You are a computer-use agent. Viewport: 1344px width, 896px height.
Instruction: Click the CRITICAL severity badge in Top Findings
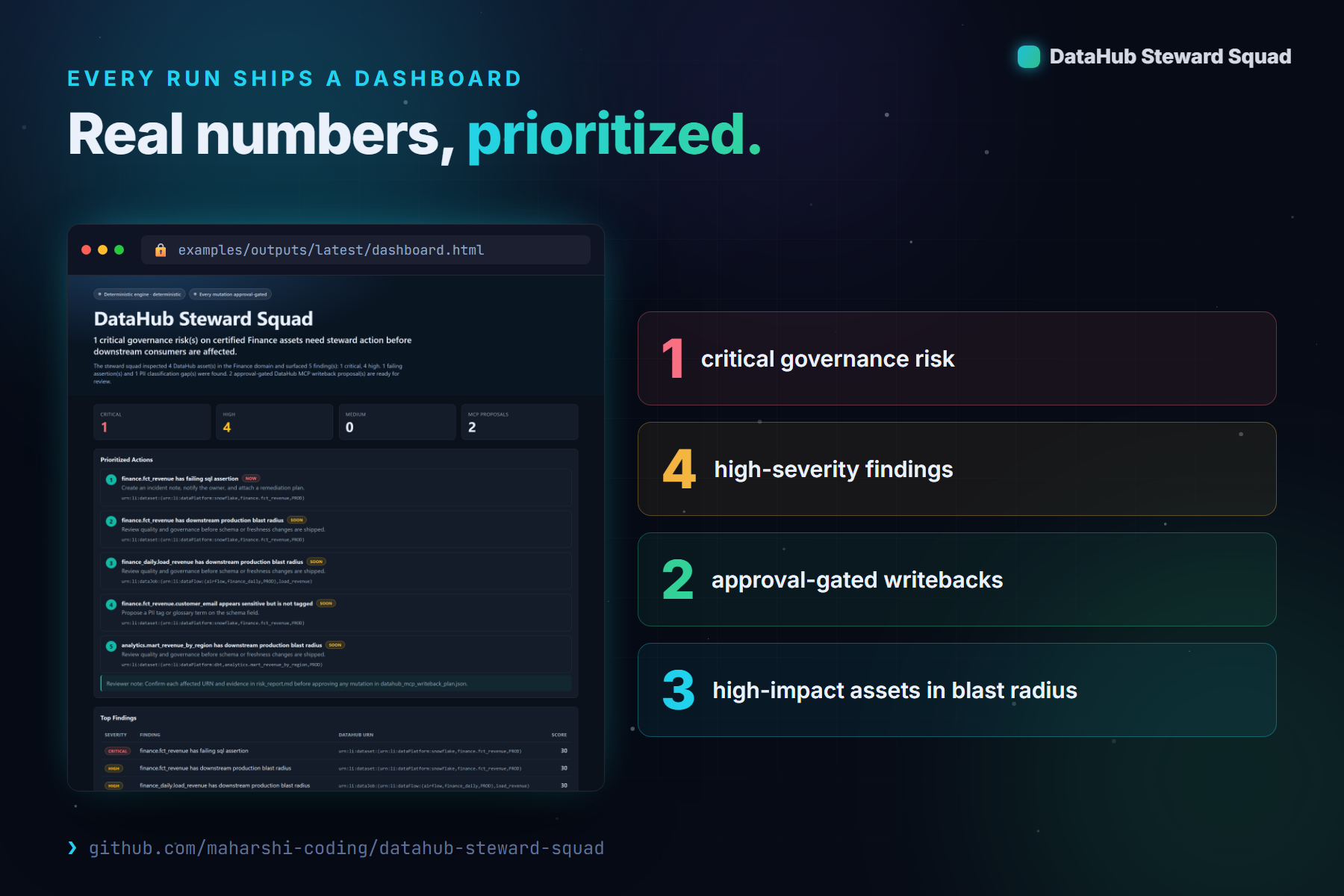tap(117, 751)
